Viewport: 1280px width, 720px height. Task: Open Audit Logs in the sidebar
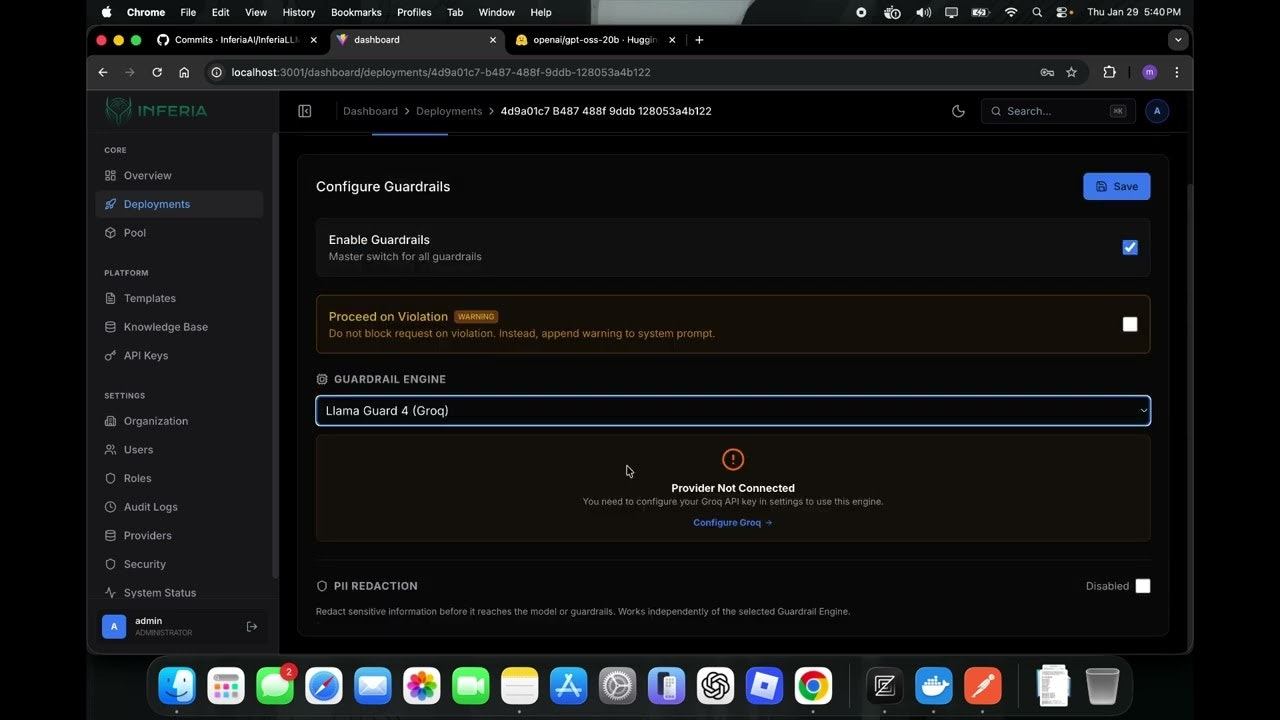click(150, 507)
